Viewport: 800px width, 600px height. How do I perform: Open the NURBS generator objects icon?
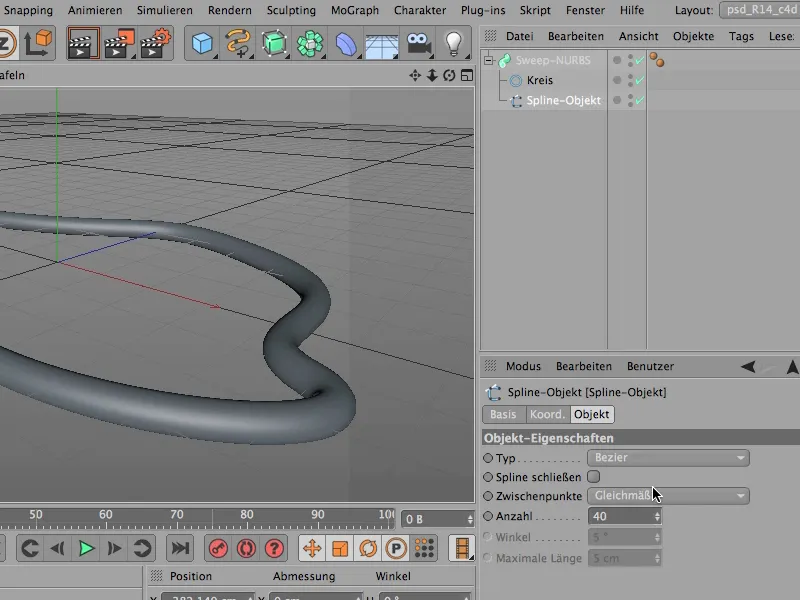(x=274, y=43)
